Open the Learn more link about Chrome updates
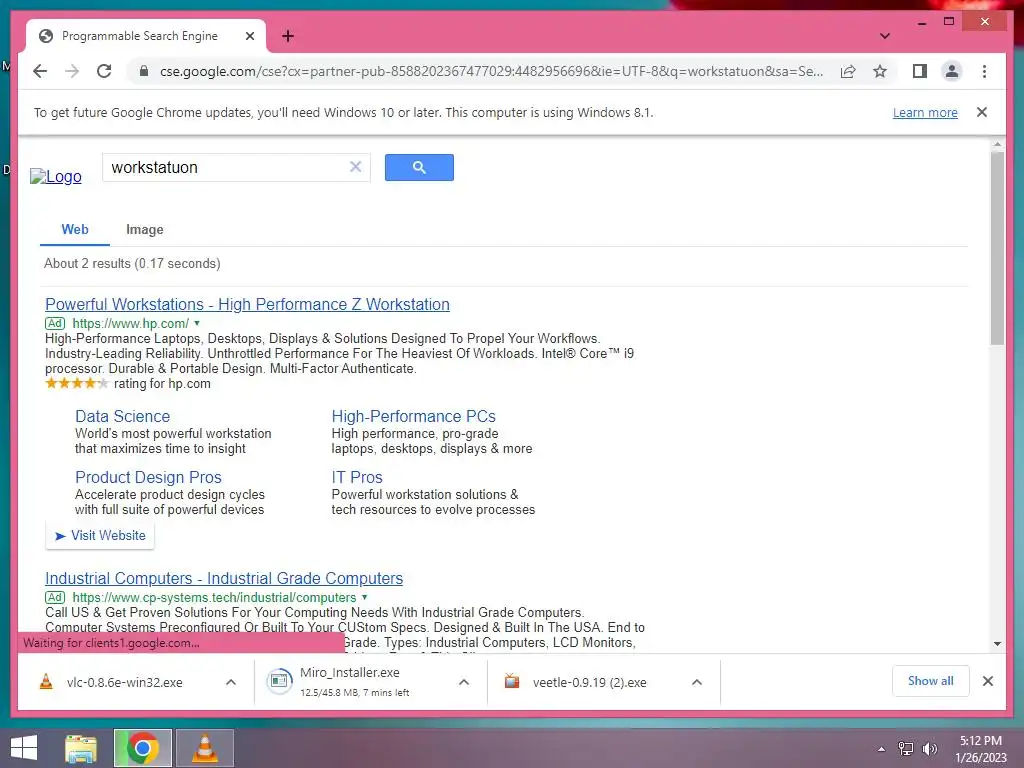 [925, 112]
